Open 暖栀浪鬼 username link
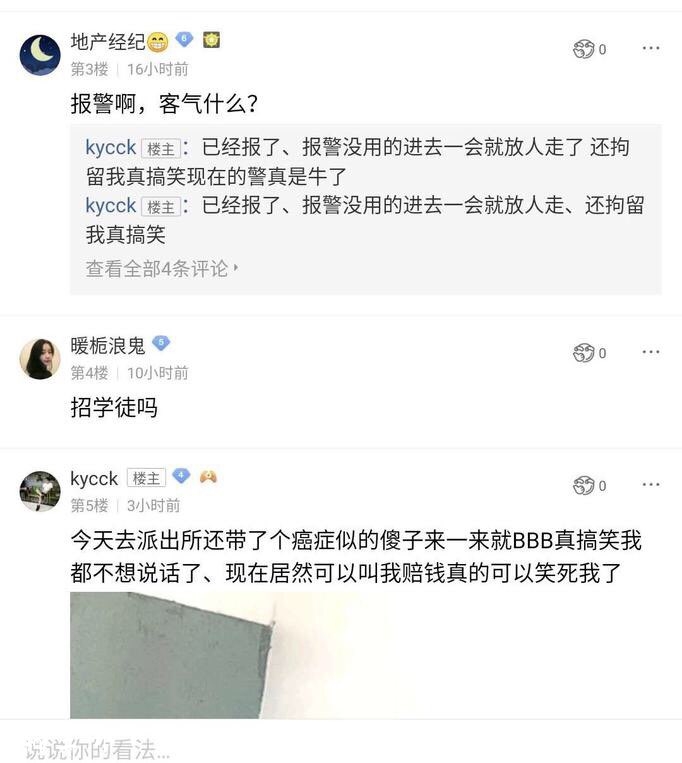The image size is (682, 763). [x=108, y=345]
